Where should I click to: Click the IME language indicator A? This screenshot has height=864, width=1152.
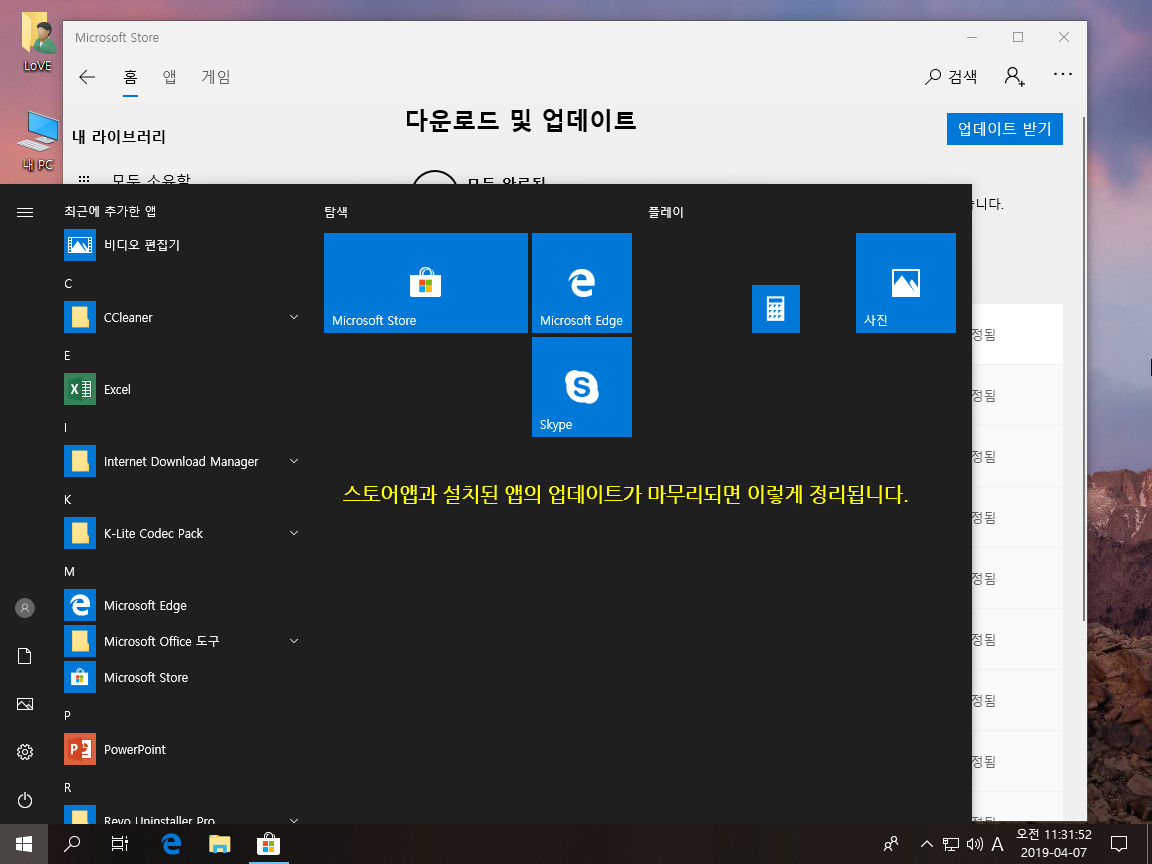pyautogui.click(x=997, y=844)
